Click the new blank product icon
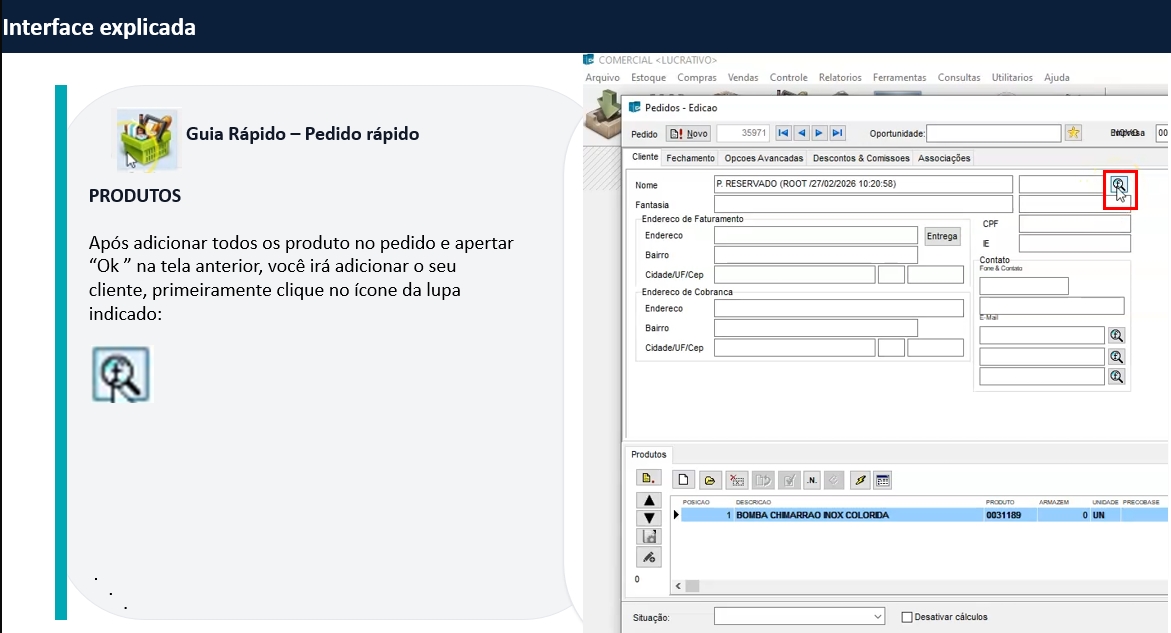Screen dimensions: 1171x633 pyautogui.click(x=684, y=481)
